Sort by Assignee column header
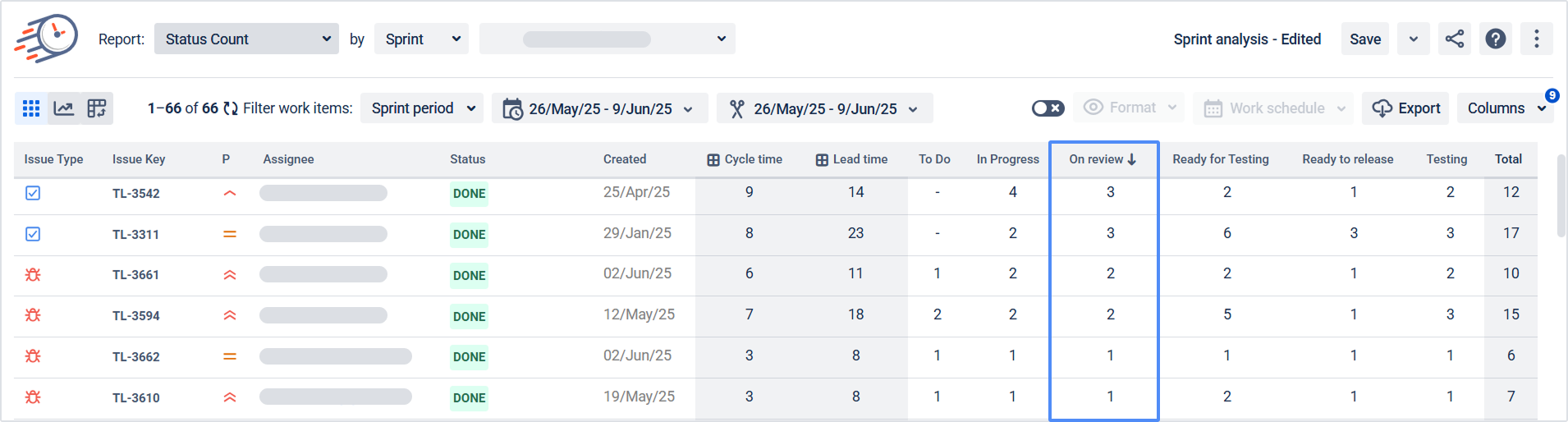The width and height of the screenshot is (1568, 422). click(288, 159)
